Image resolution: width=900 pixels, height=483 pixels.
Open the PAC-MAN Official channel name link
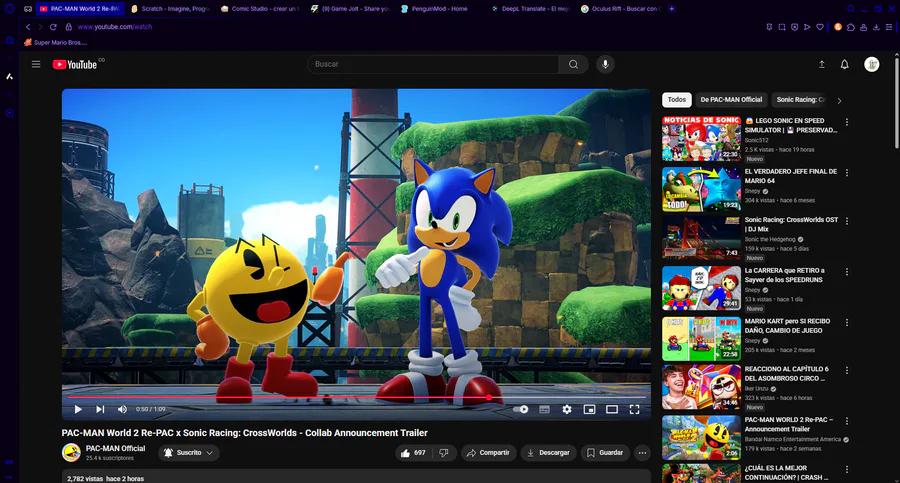tap(115, 449)
